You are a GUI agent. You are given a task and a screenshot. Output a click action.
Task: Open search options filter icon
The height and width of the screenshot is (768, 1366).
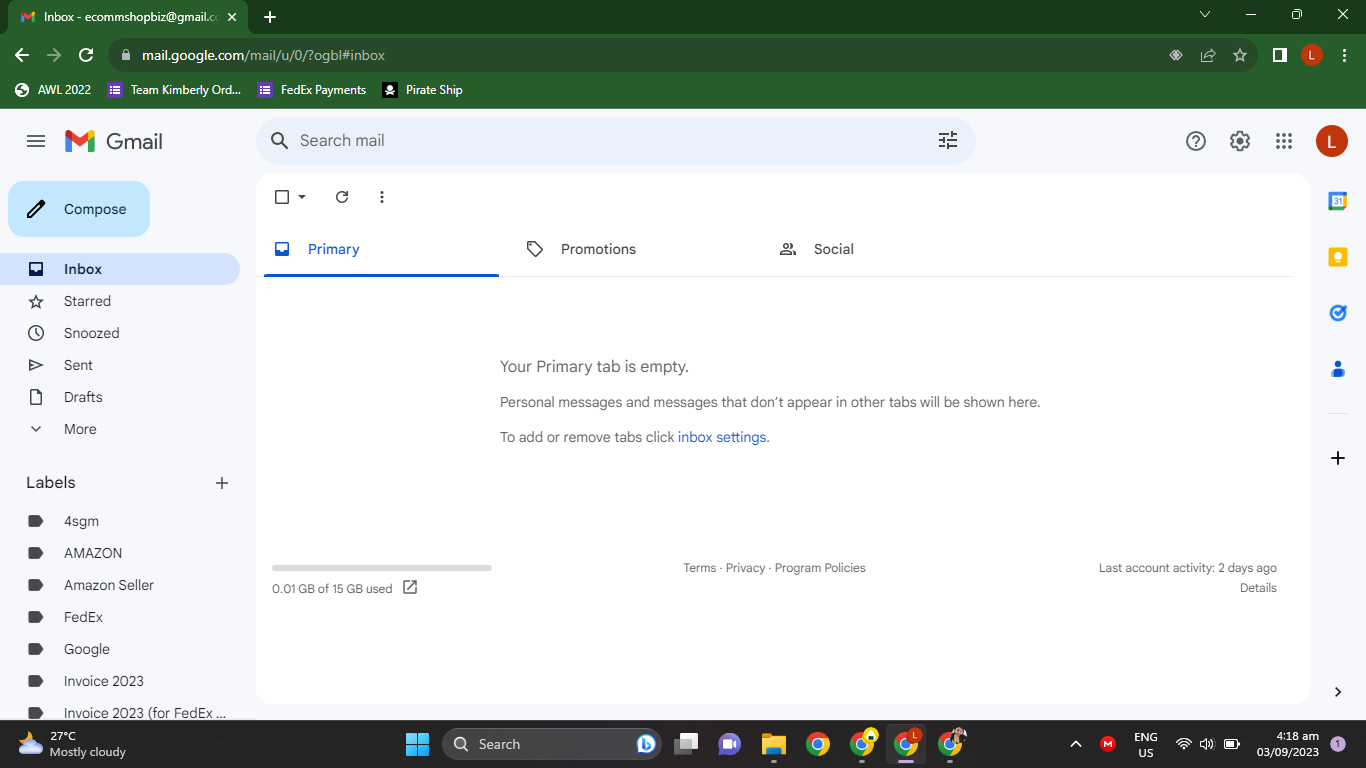pyautogui.click(x=948, y=141)
